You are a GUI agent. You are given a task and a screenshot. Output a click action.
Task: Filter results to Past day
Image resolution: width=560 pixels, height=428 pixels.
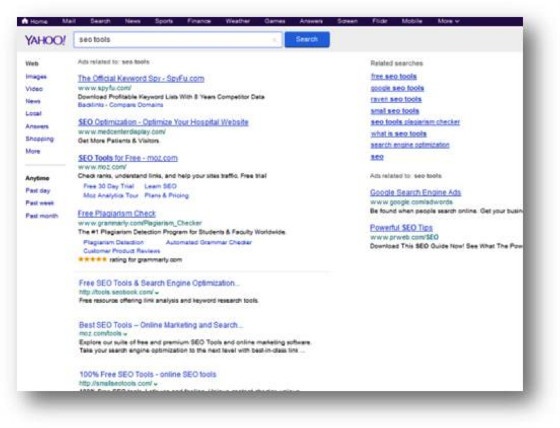[38, 190]
